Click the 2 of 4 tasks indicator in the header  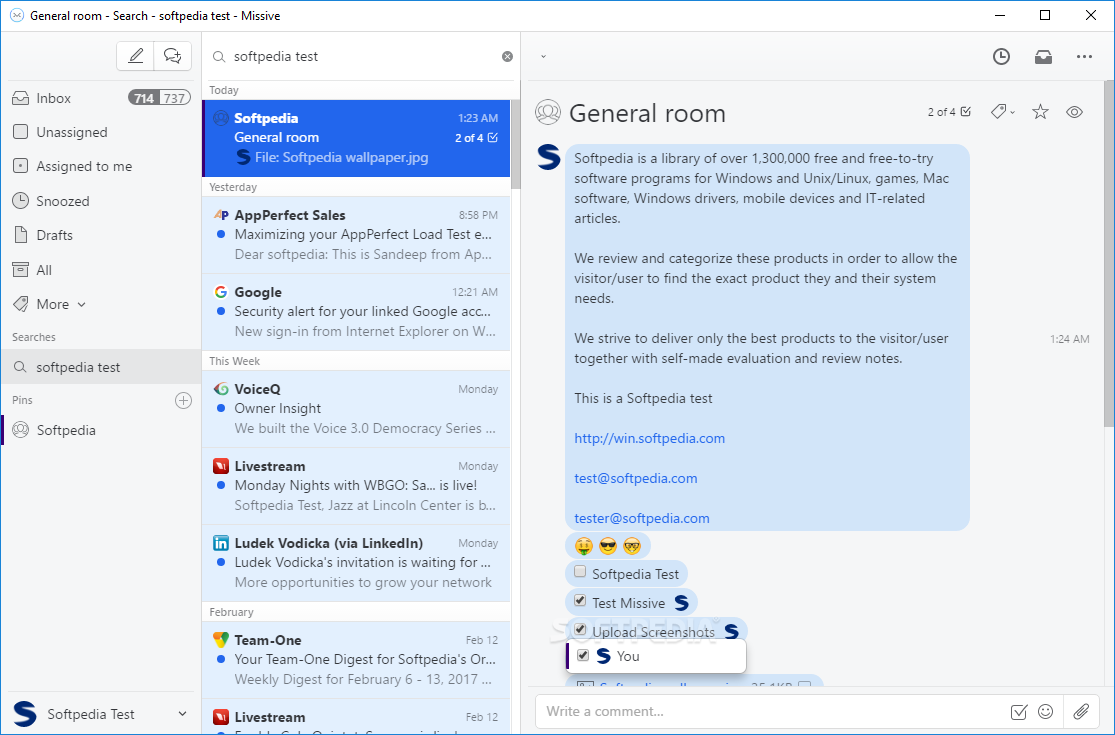(949, 112)
